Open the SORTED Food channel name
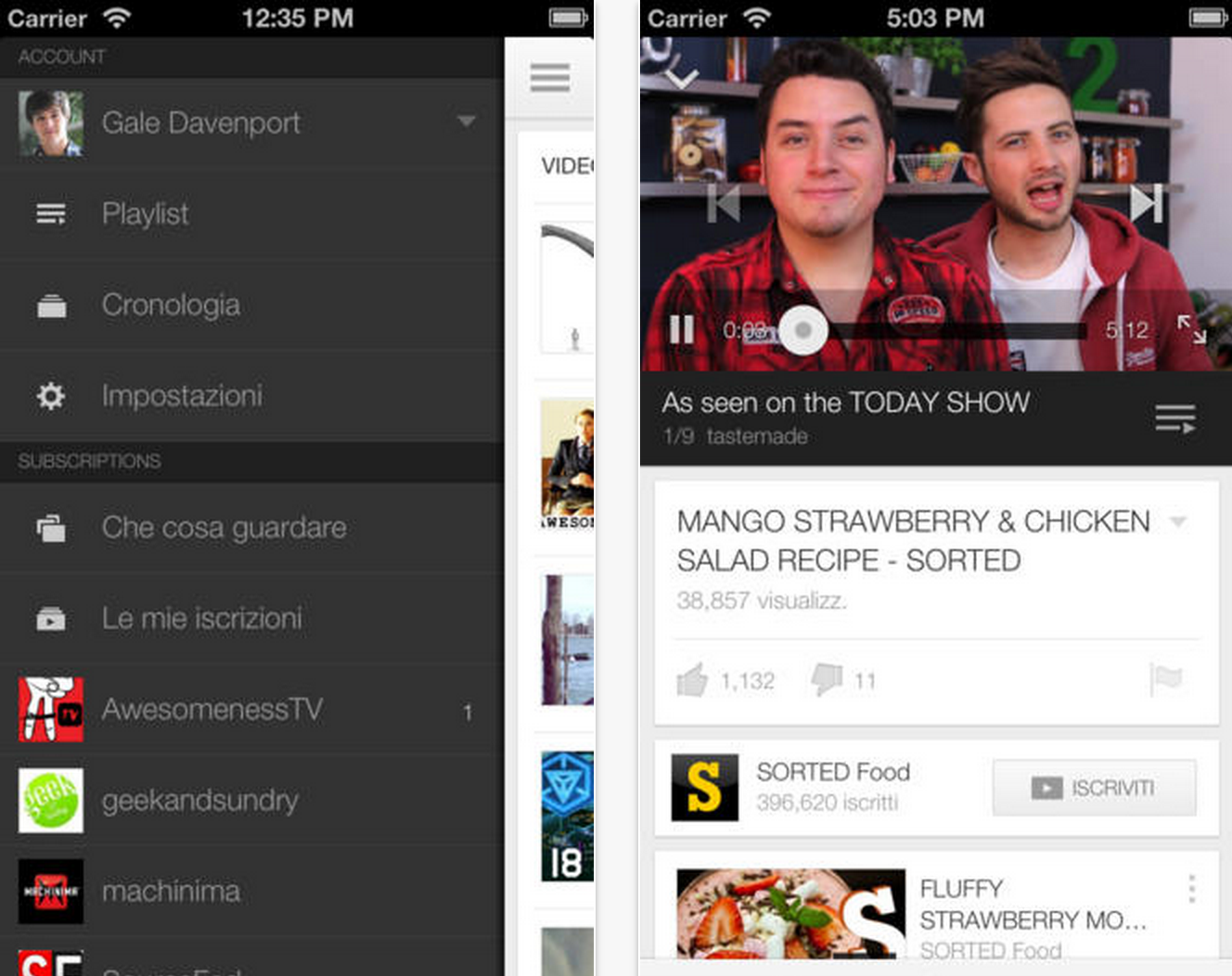Screen dimensions: 1232x976 [x=833, y=772]
